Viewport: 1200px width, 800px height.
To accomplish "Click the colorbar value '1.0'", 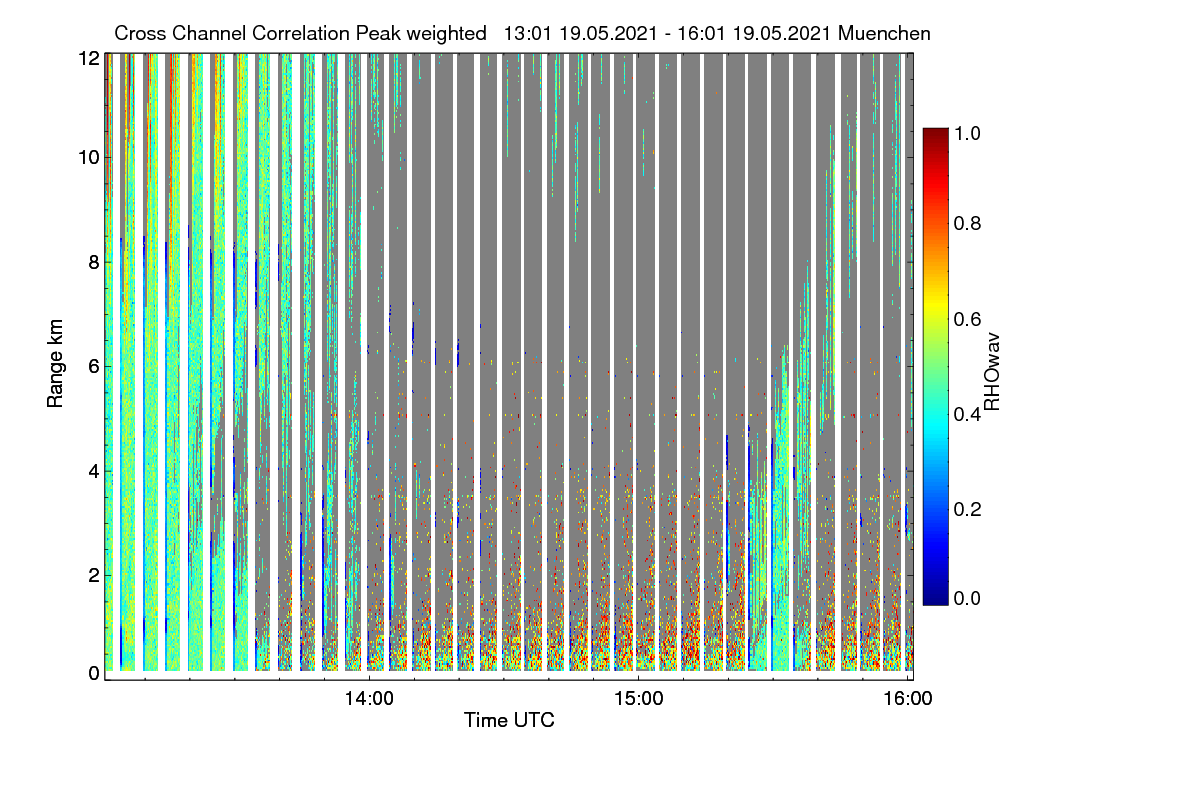I will coord(969,132).
